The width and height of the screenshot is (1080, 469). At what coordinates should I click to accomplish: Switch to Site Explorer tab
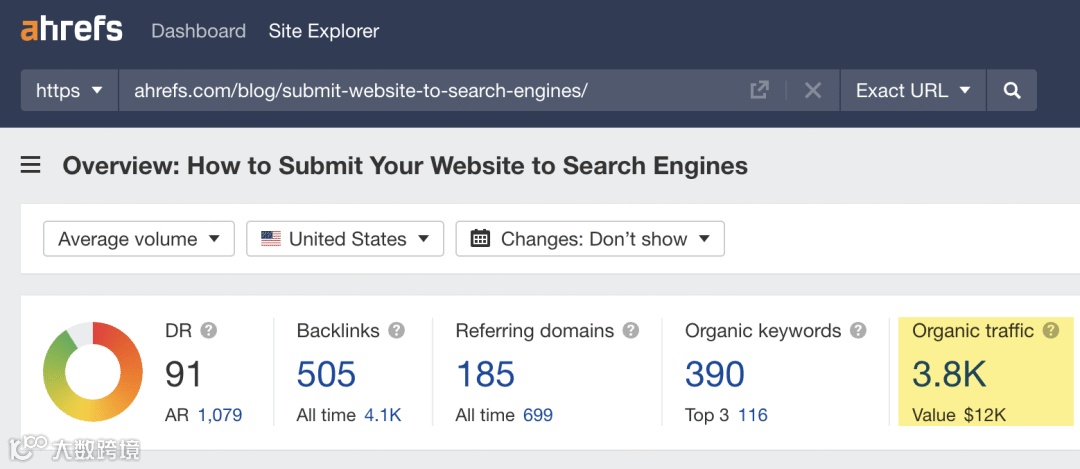(x=324, y=31)
